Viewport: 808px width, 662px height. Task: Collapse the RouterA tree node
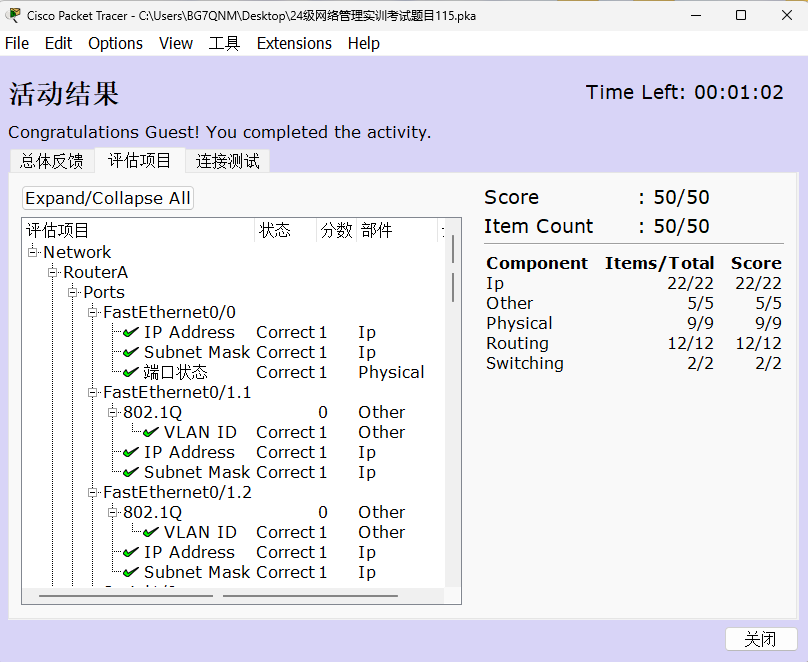point(53,272)
